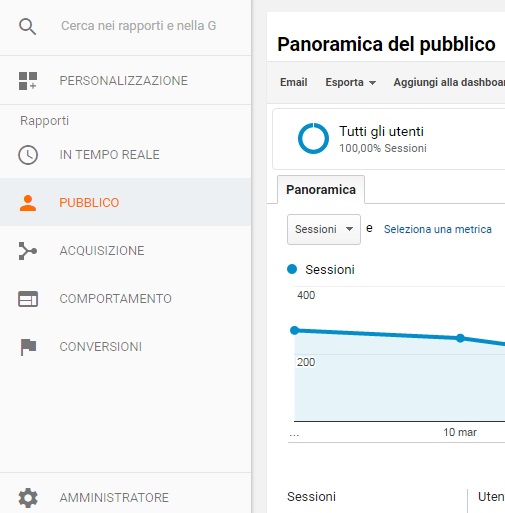Screen dimensions: 505x513
Task: Click the 'Panoramica del pubblico' page title
Action: (386, 44)
